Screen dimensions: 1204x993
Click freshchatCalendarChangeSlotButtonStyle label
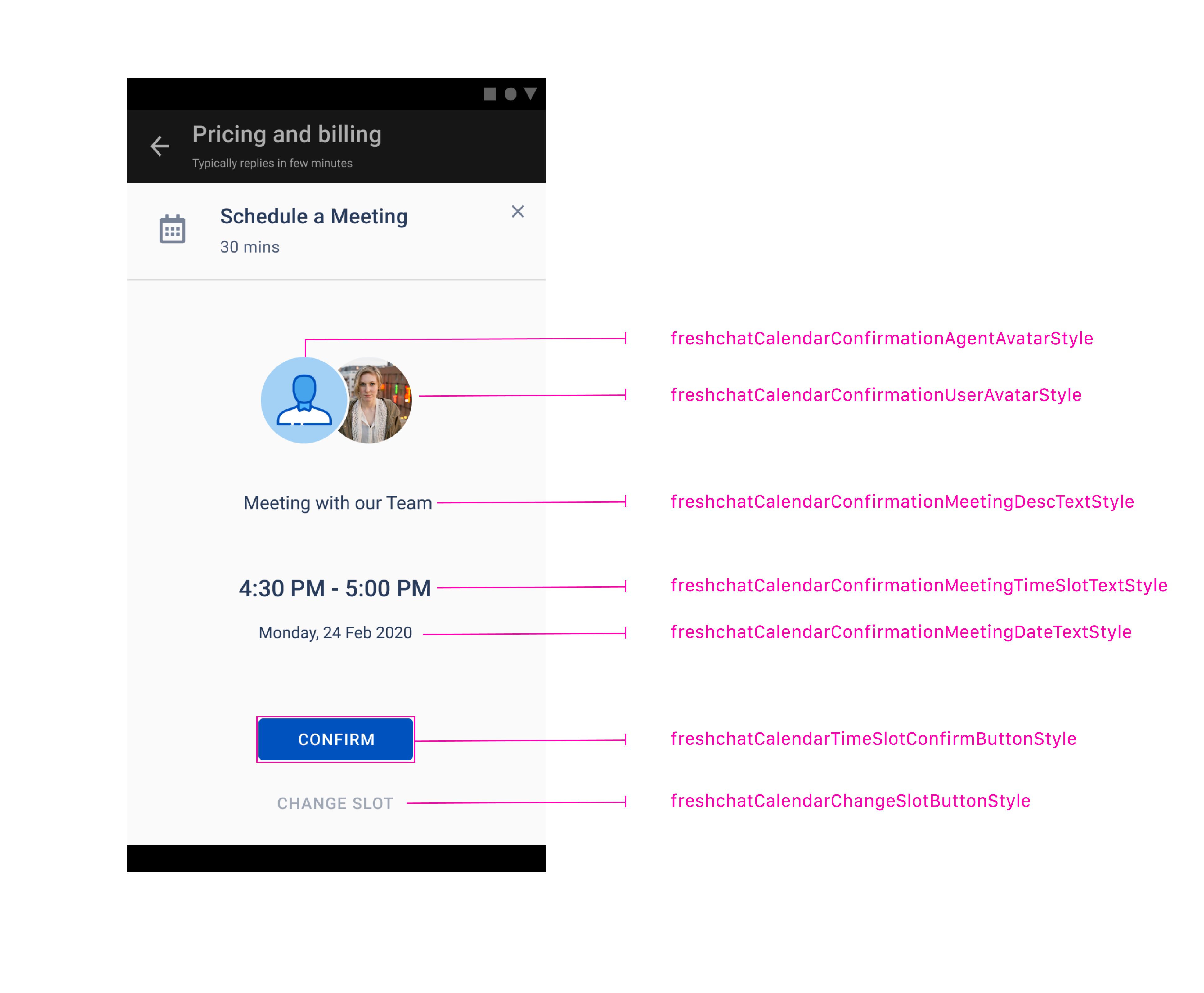pyautogui.click(x=850, y=800)
